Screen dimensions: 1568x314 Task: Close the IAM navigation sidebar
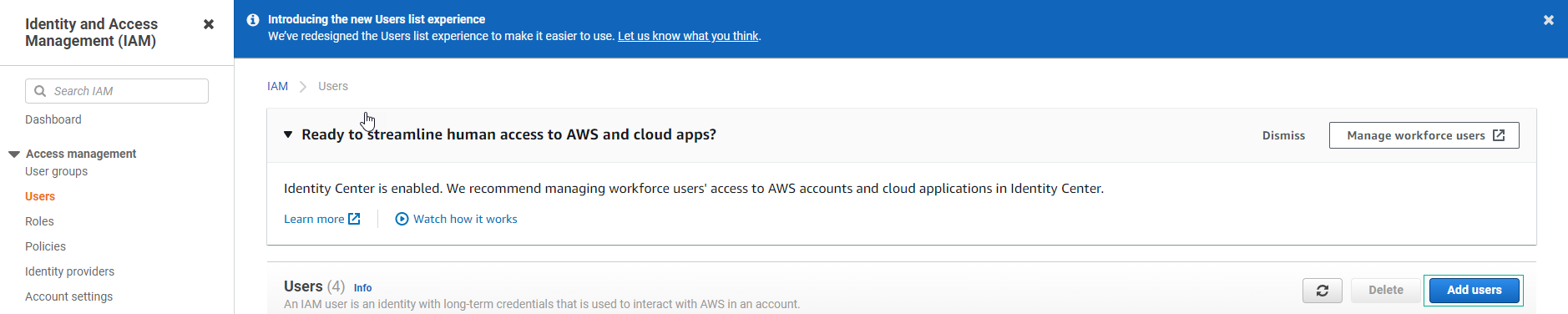click(209, 24)
